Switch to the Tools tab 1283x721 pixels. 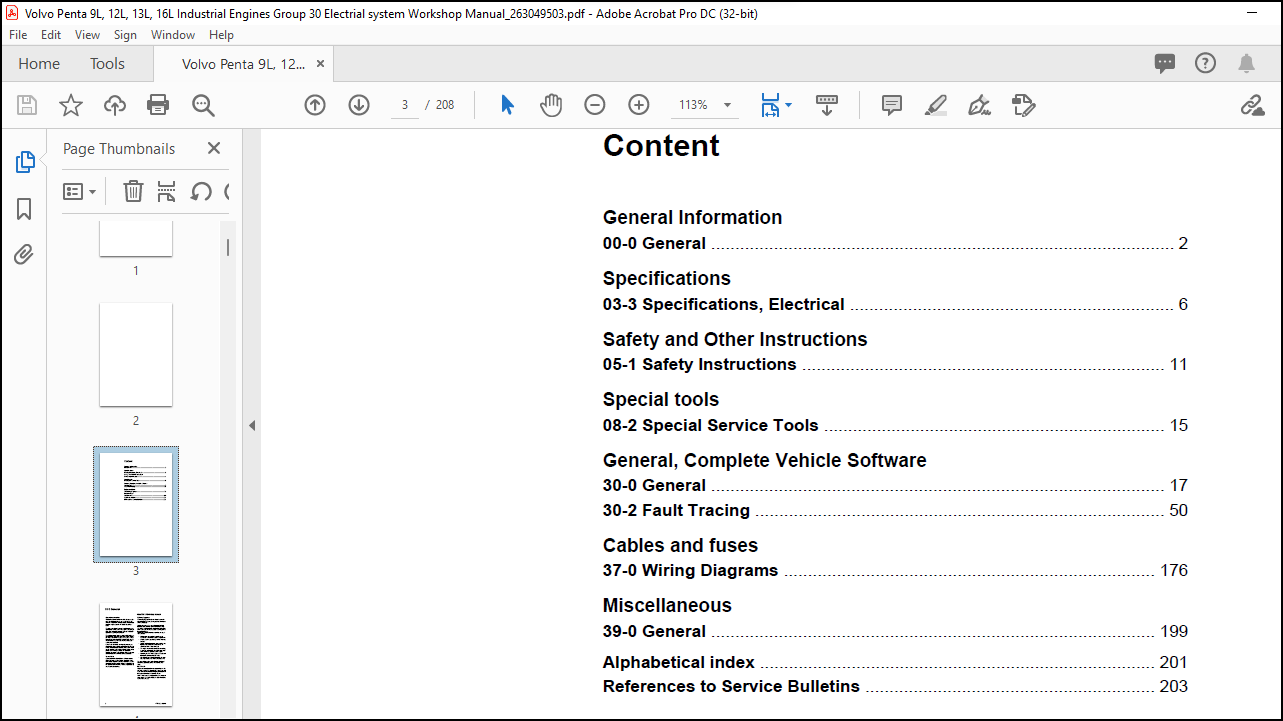107,63
